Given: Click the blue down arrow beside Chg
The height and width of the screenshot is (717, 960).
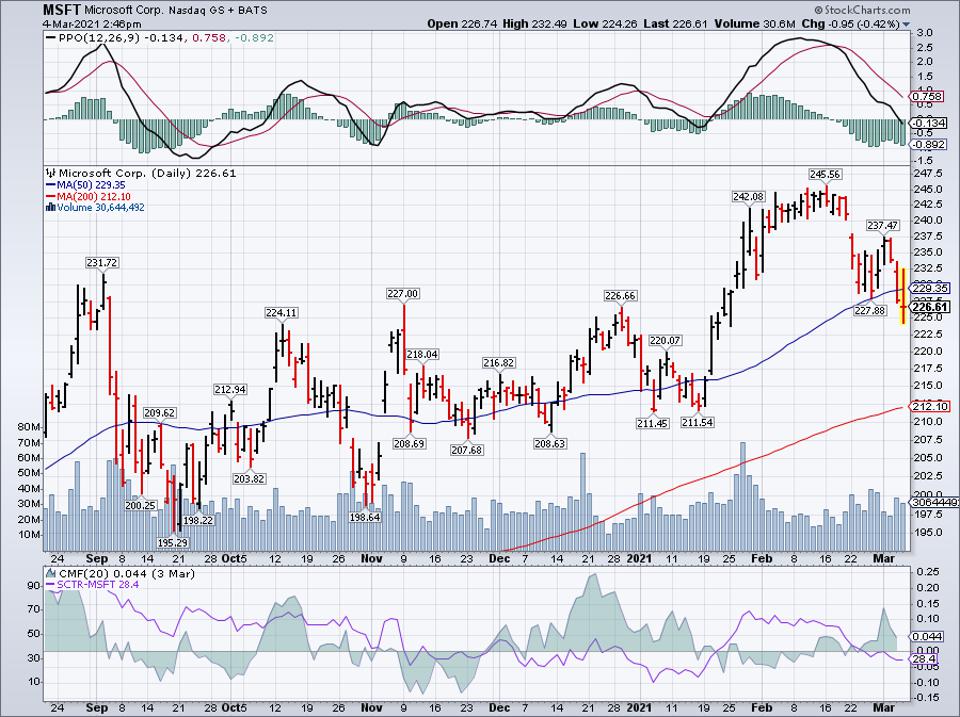Looking at the screenshot, I should coord(906,23).
